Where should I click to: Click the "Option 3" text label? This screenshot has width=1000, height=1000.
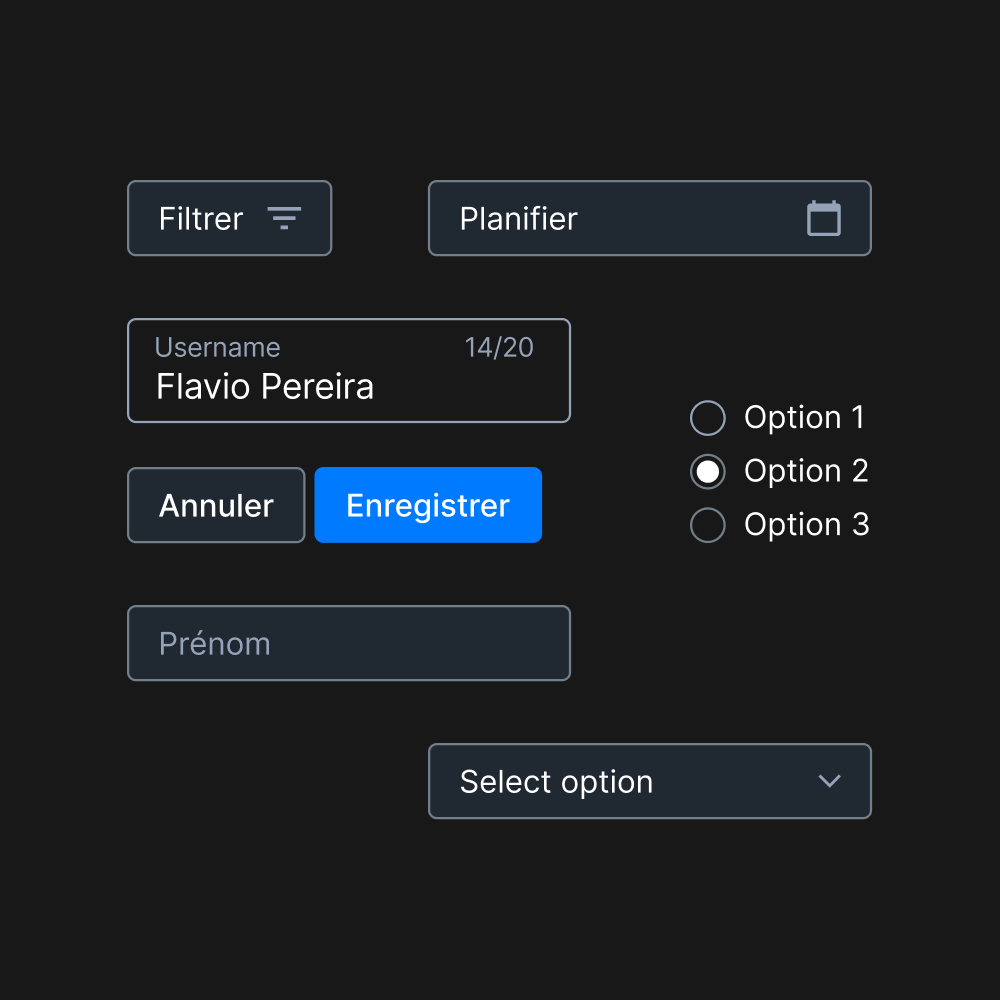click(806, 525)
